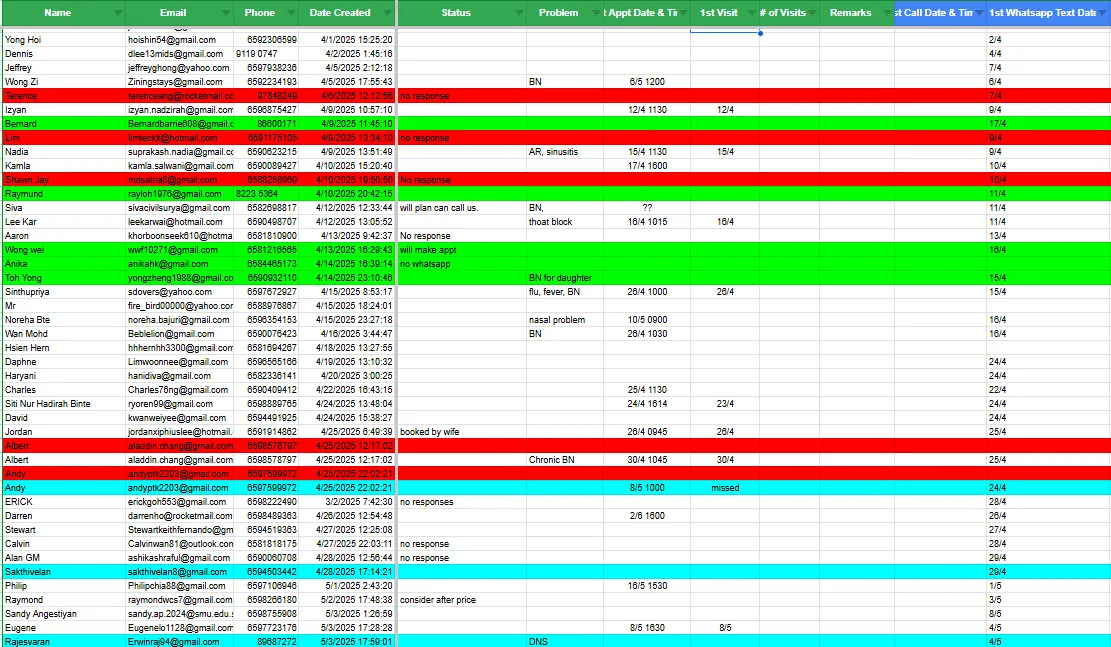
Task: Select the status 'will plan can call us.'
Action: coord(462,208)
